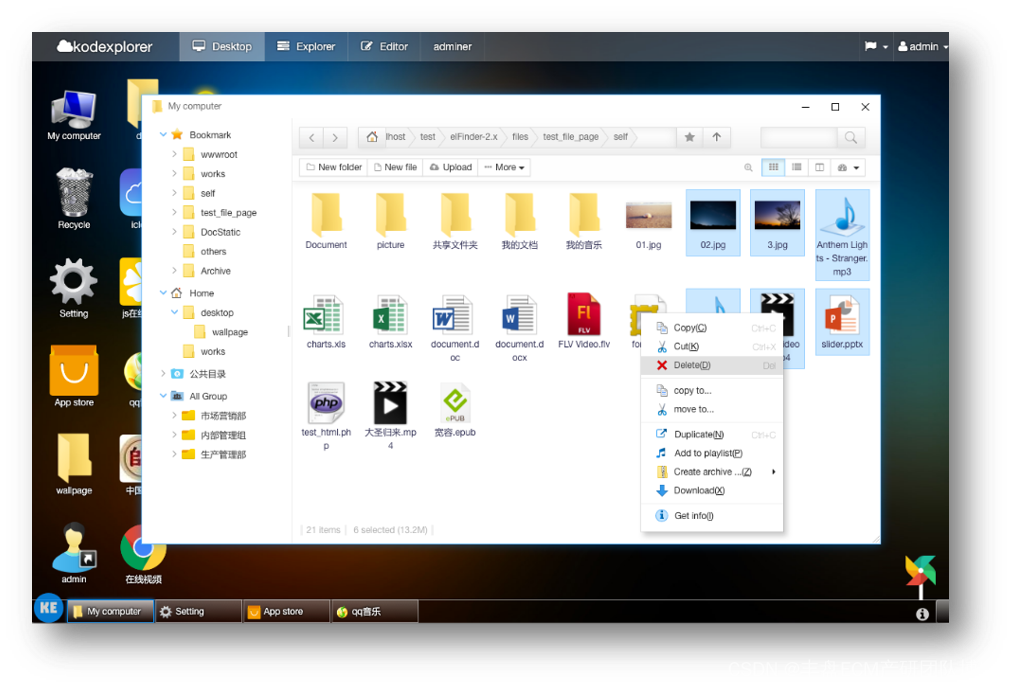Open the adminer tab
1014x689 pixels.
click(x=452, y=47)
